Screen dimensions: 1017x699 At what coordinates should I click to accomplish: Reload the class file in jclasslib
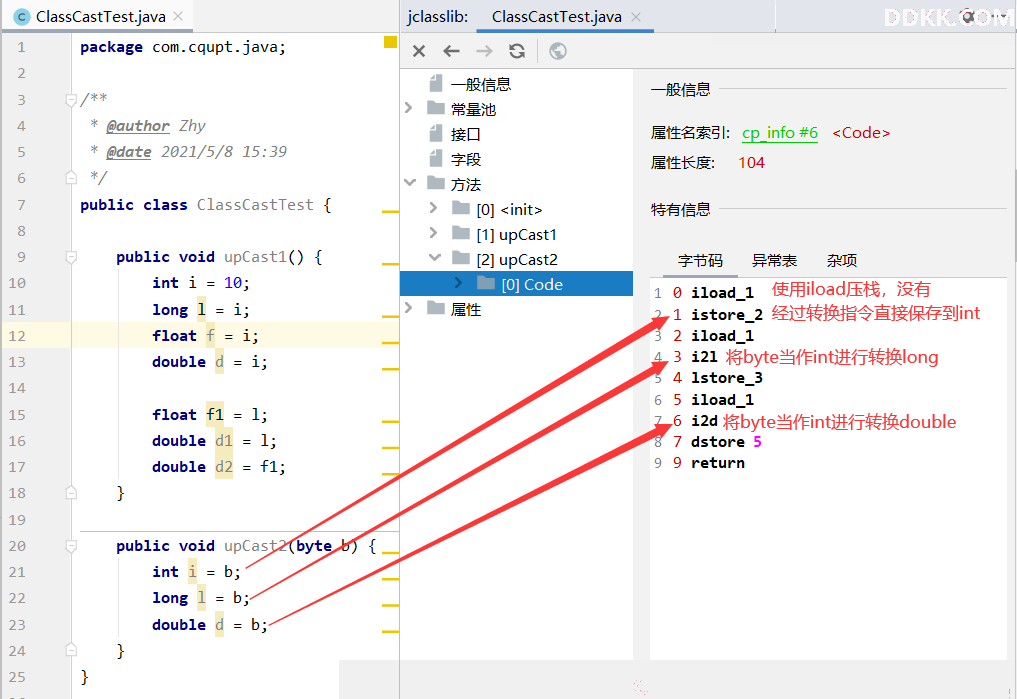click(517, 51)
